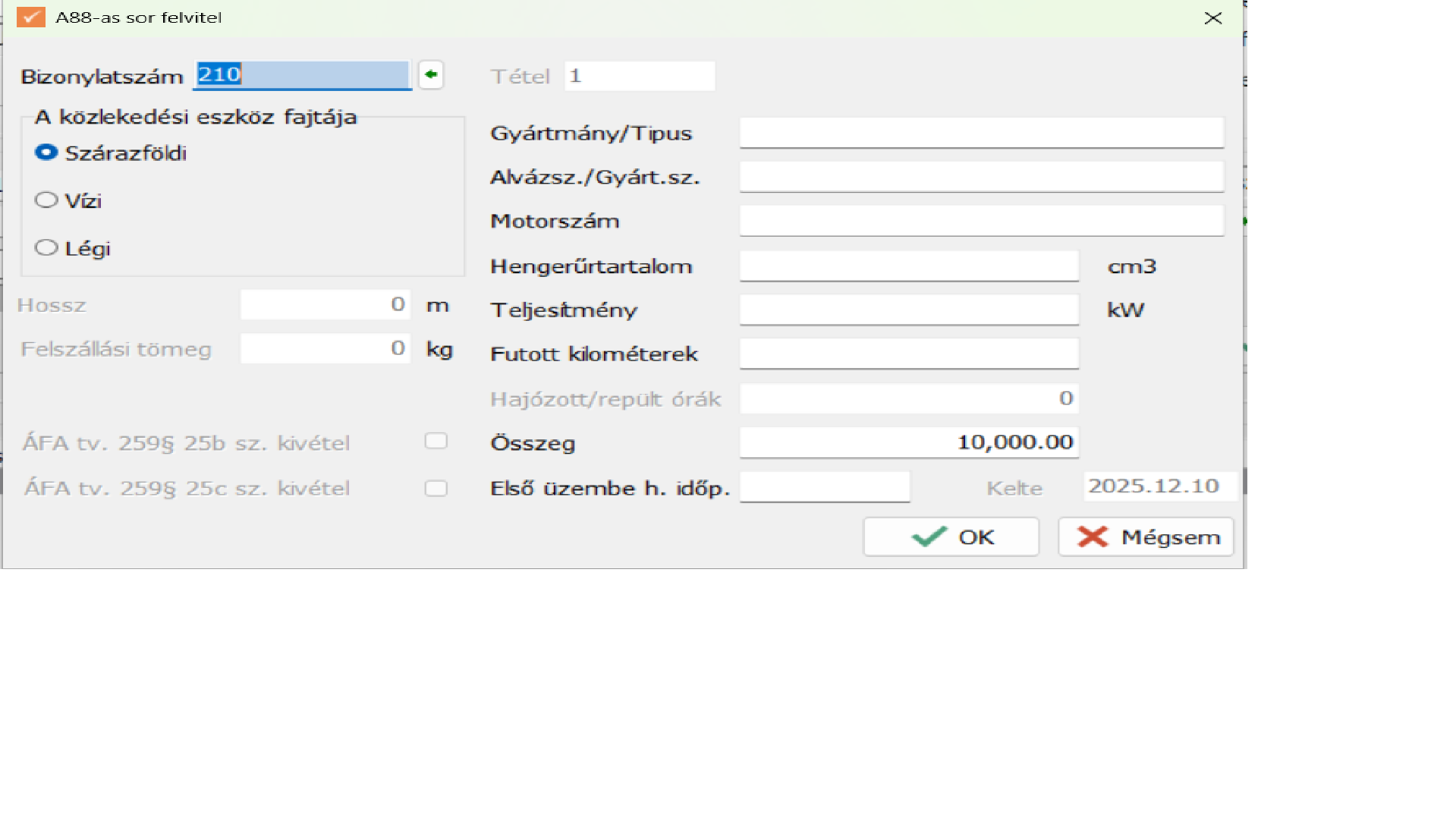1456x821 pixels.
Task: Click the Kelte date field
Action: tap(1159, 486)
